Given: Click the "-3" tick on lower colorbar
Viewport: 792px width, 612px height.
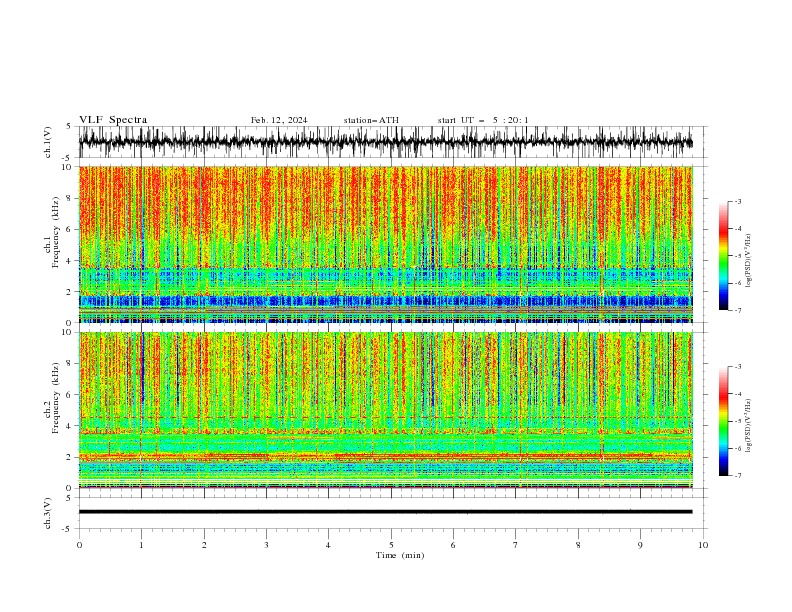Looking at the screenshot, I should pyautogui.click(x=737, y=367).
